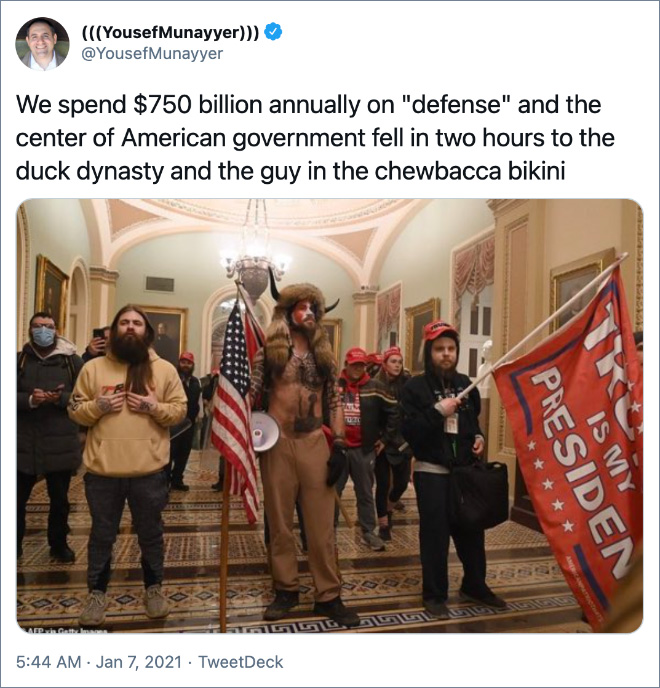This screenshot has height=688, width=660.
Task: Open the YousefMunayyer profile avatar
Action: pyautogui.click(x=42, y=44)
